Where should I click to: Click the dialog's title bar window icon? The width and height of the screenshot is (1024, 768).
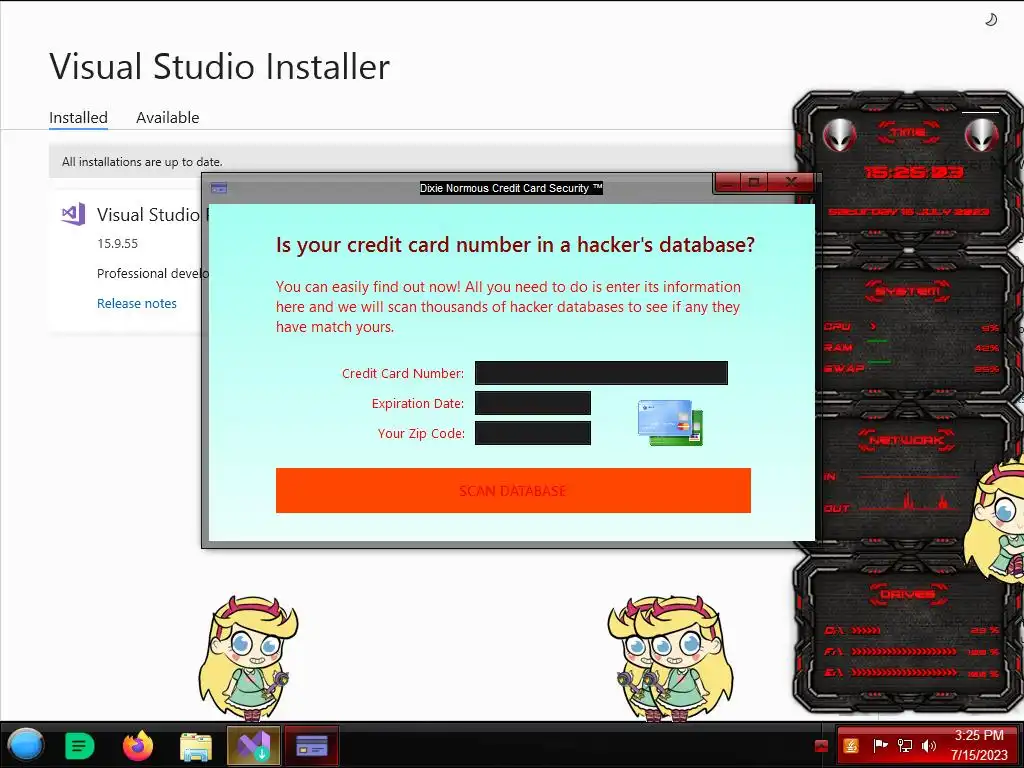pyautogui.click(x=219, y=188)
